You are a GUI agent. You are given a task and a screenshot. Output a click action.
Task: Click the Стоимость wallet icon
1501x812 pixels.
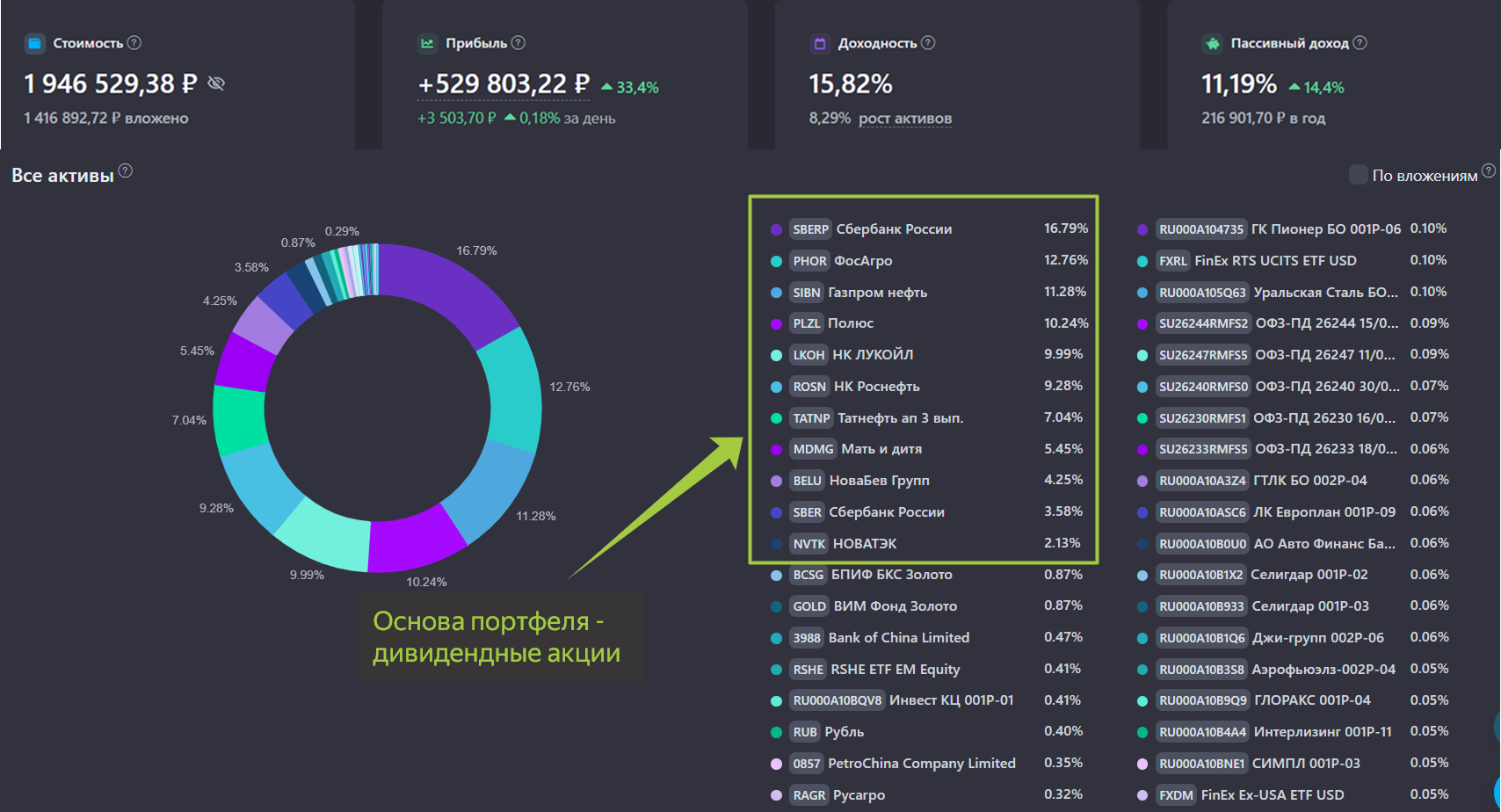pyautogui.click(x=34, y=43)
